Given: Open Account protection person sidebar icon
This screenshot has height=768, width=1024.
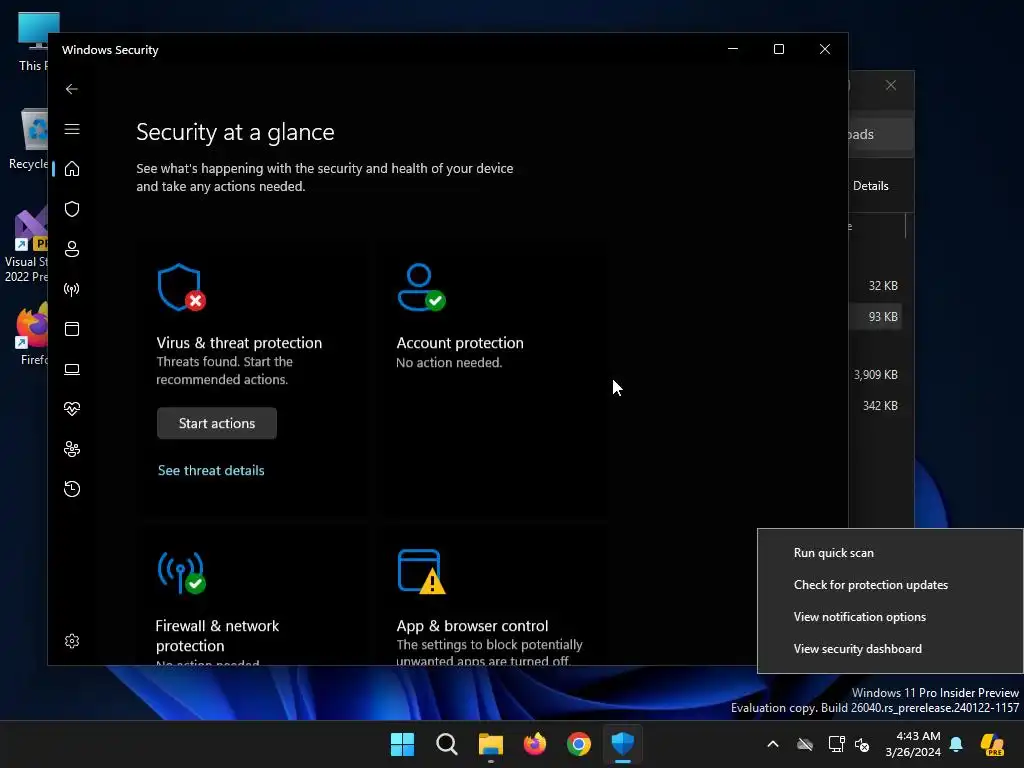Looking at the screenshot, I should pyautogui.click(x=72, y=249).
